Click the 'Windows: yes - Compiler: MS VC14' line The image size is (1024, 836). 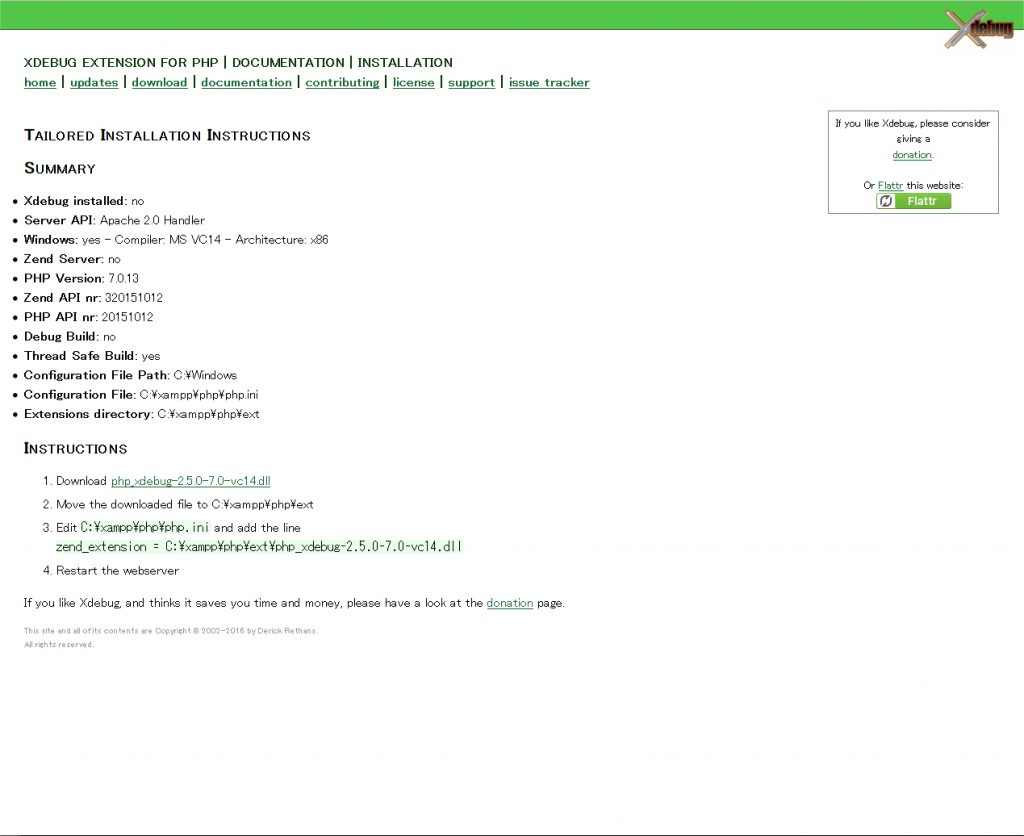pos(176,240)
